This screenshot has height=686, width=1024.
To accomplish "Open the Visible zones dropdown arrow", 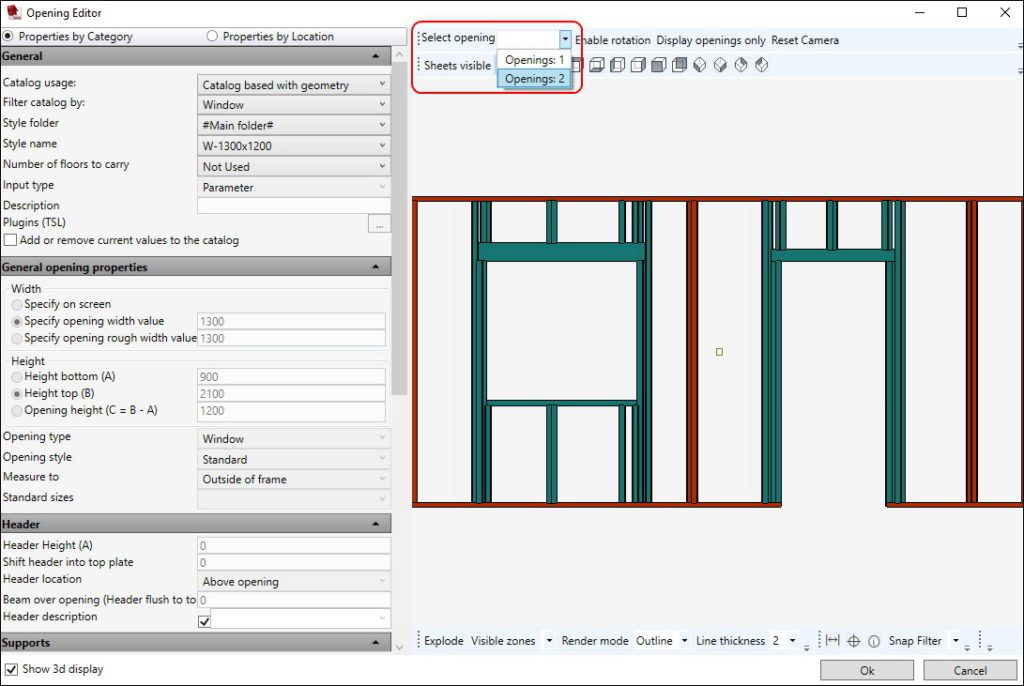I will tap(549, 640).
